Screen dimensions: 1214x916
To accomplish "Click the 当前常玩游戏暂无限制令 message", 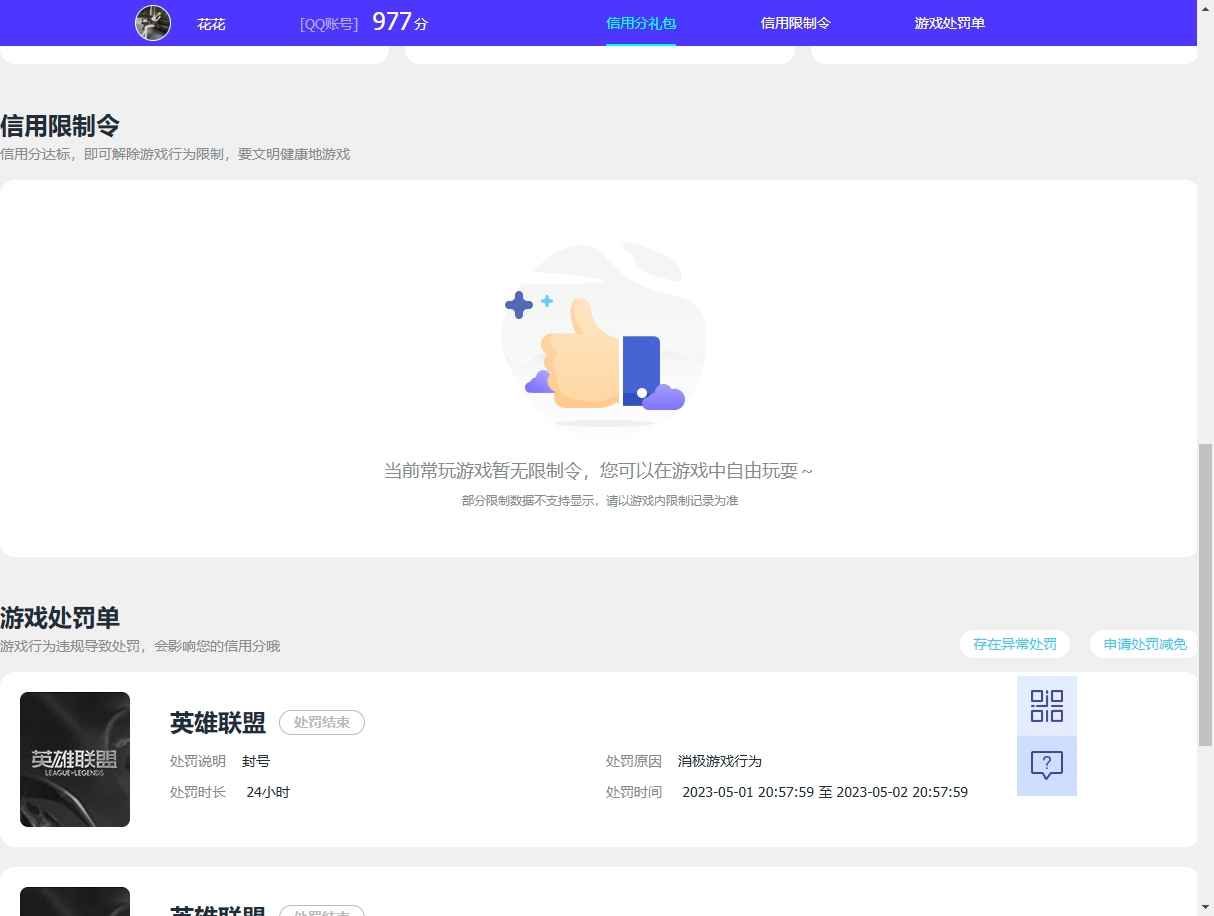I will click(x=598, y=470).
